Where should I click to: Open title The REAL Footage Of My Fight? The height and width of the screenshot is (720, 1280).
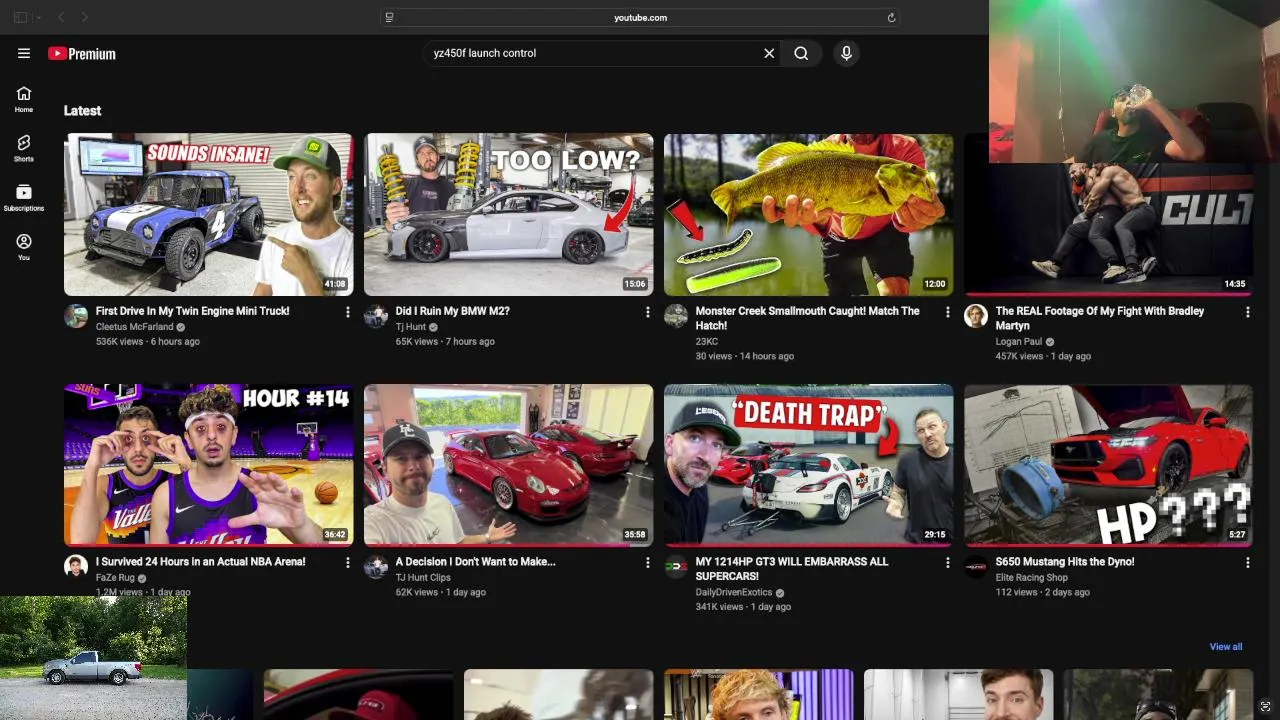(1099, 318)
